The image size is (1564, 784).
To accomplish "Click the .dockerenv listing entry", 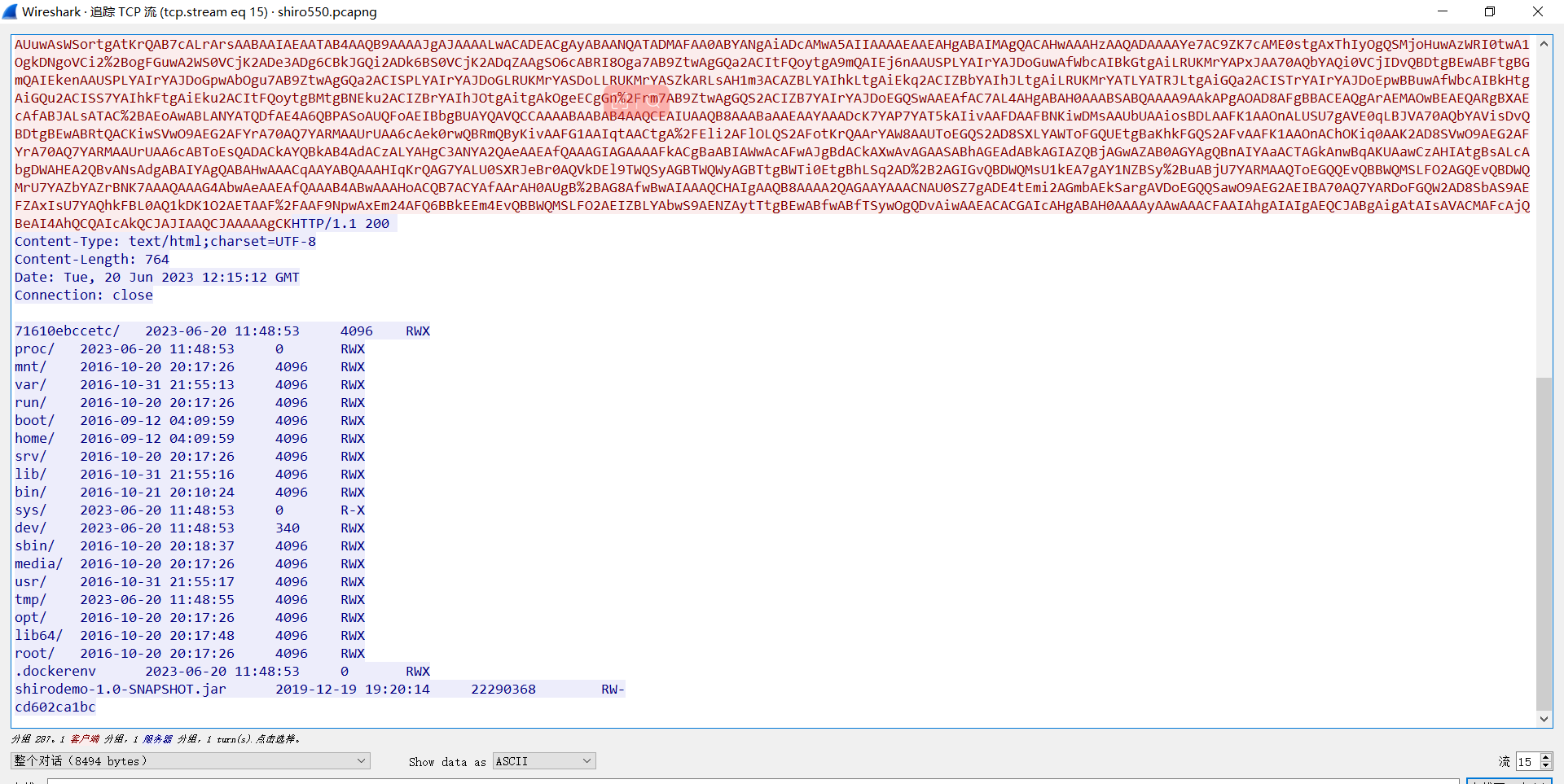I will pos(55,672).
